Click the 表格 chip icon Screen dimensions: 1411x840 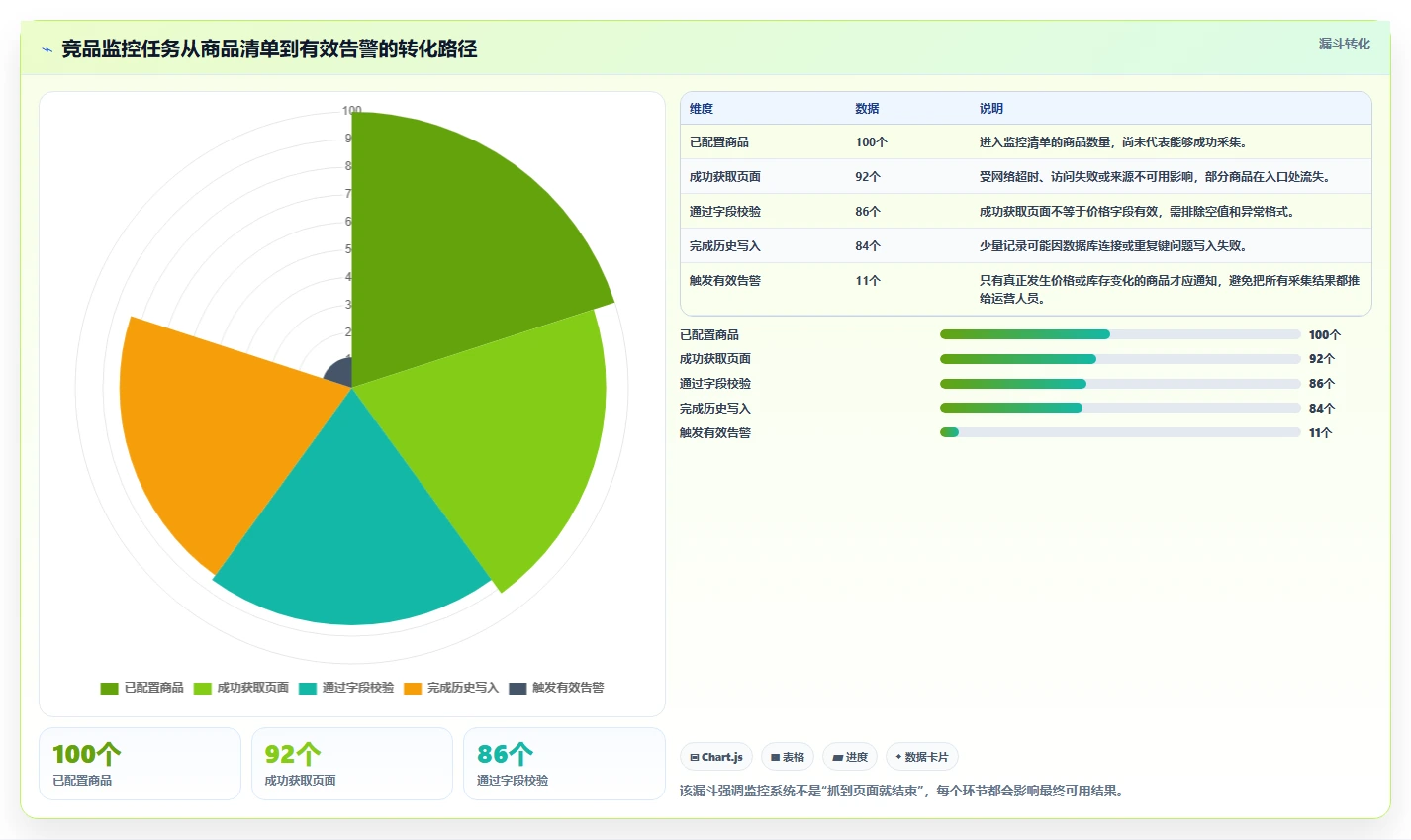pyautogui.click(x=775, y=757)
